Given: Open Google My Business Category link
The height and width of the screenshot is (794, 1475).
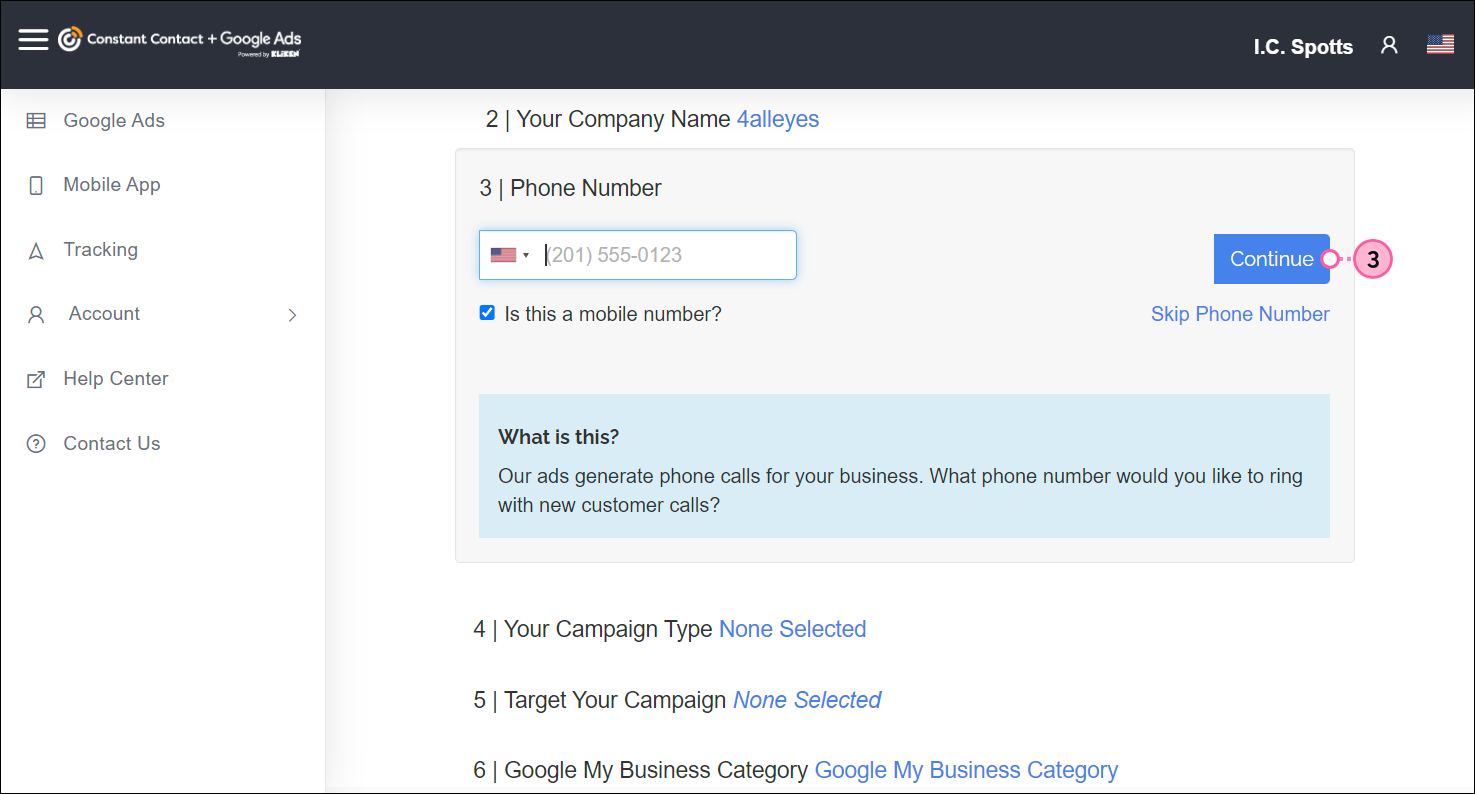Looking at the screenshot, I should pos(966,770).
